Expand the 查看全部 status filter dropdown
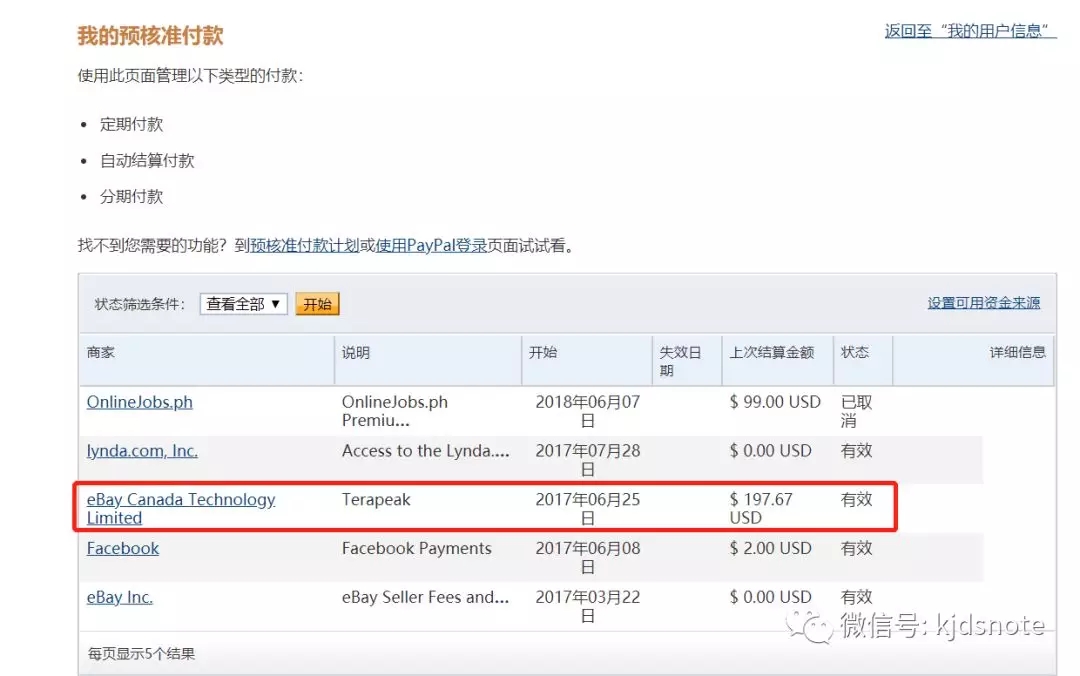1080x676 pixels. pyautogui.click(x=243, y=304)
